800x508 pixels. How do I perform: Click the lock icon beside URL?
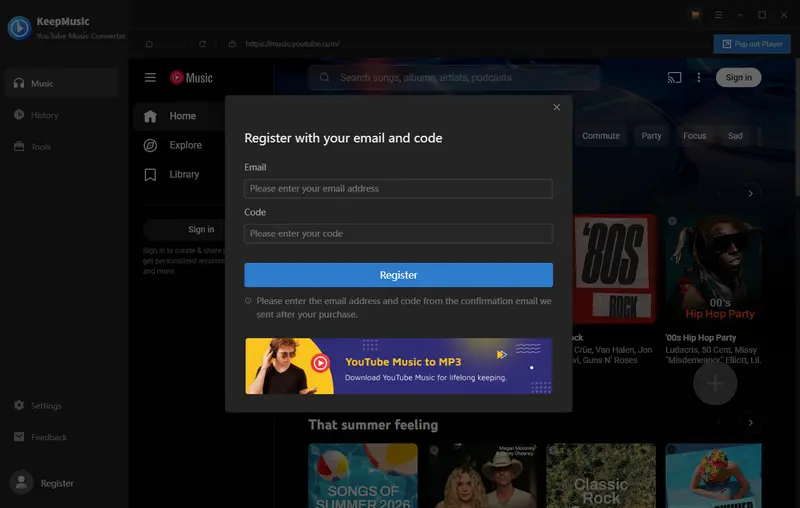232,44
